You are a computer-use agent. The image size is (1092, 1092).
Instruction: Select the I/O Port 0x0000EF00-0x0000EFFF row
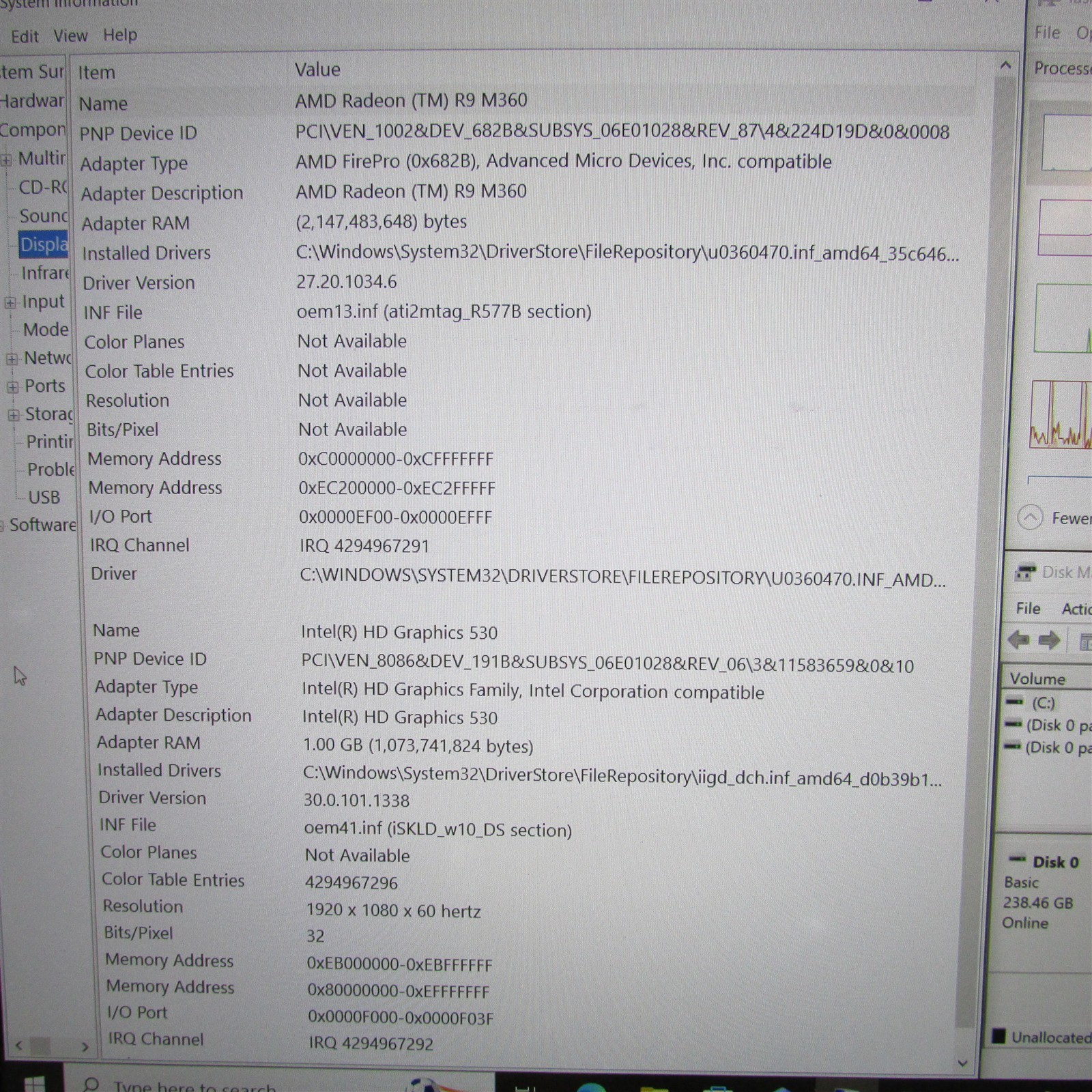coord(532,517)
